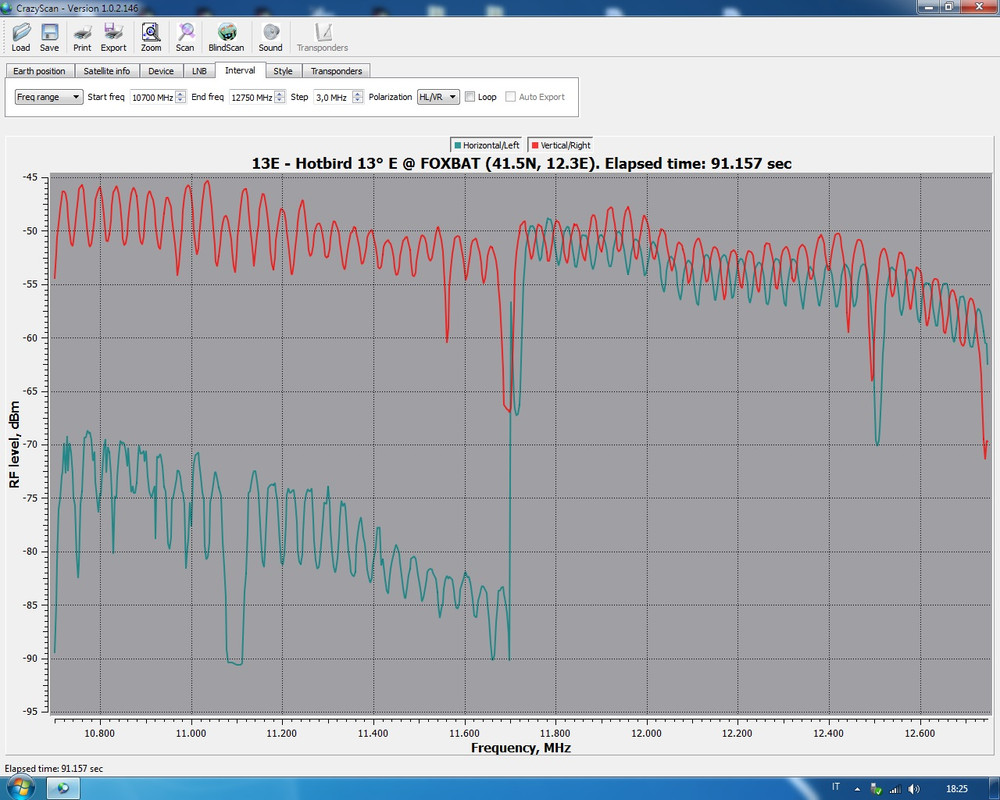Click the status bar elapsed time text
This screenshot has width=1000, height=800.
pos(54,769)
